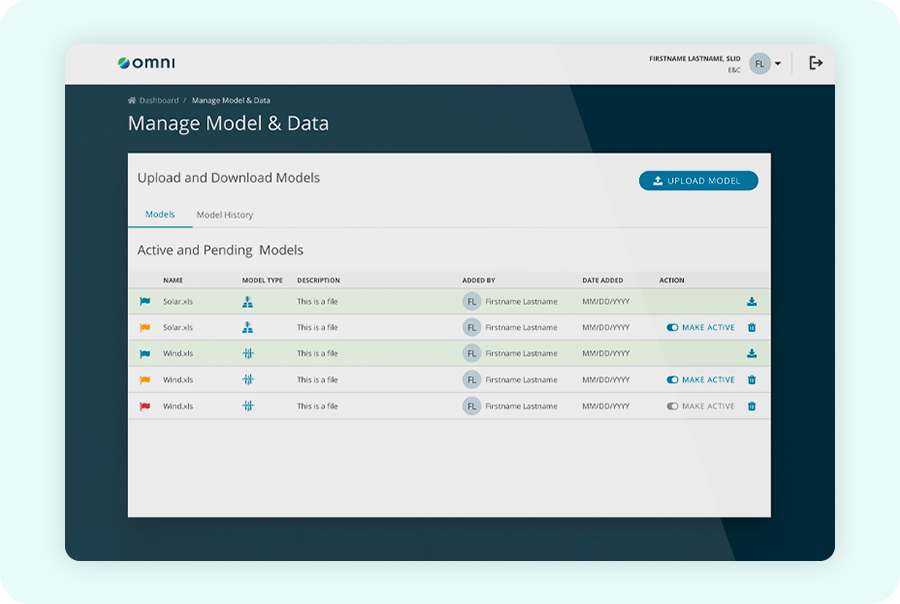
Task: Select Solar.xls name in blue-flagged row
Action: 178,301
